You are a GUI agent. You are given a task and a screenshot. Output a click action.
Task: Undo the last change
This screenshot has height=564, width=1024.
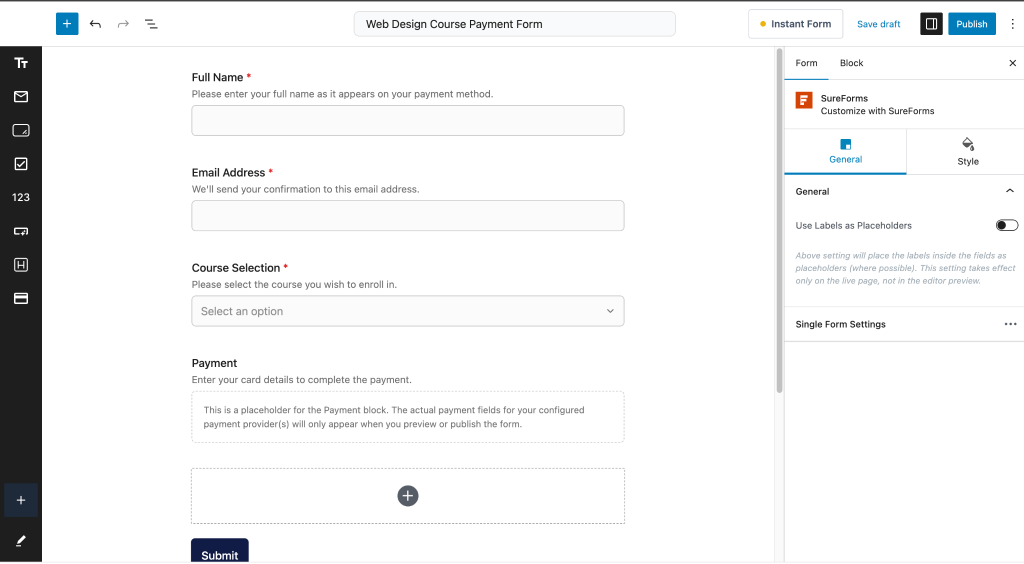(95, 24)
